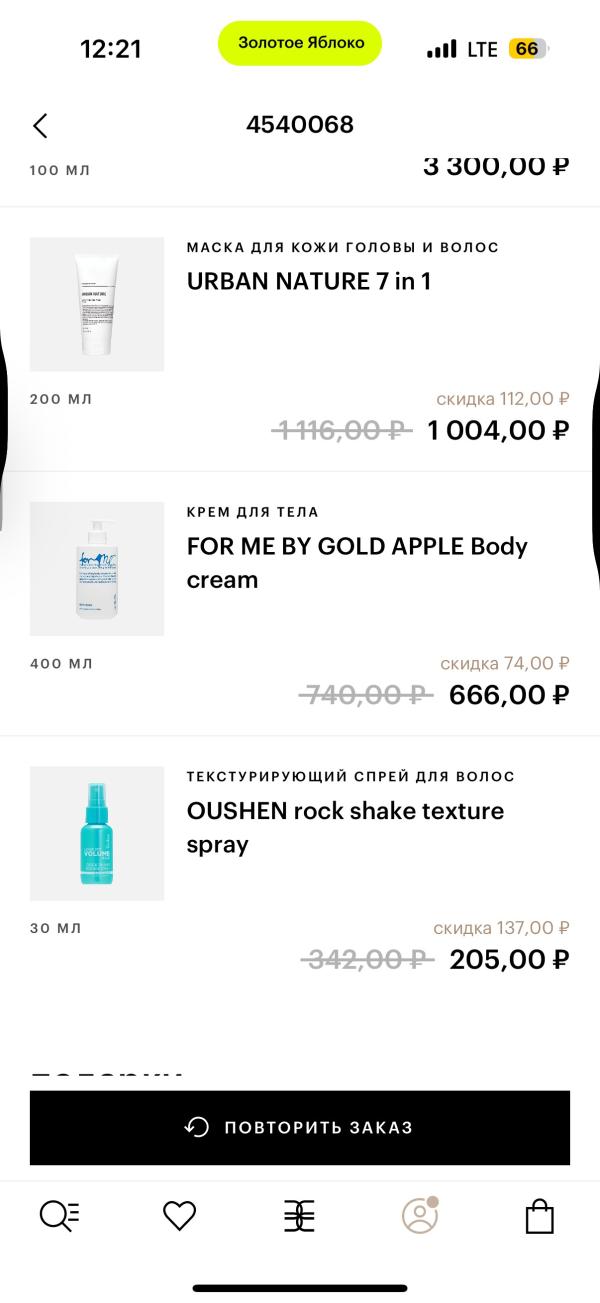Tap the 1 004,00 ₽ discounted price
600x1303 pixels.
[x=498, y=430]
